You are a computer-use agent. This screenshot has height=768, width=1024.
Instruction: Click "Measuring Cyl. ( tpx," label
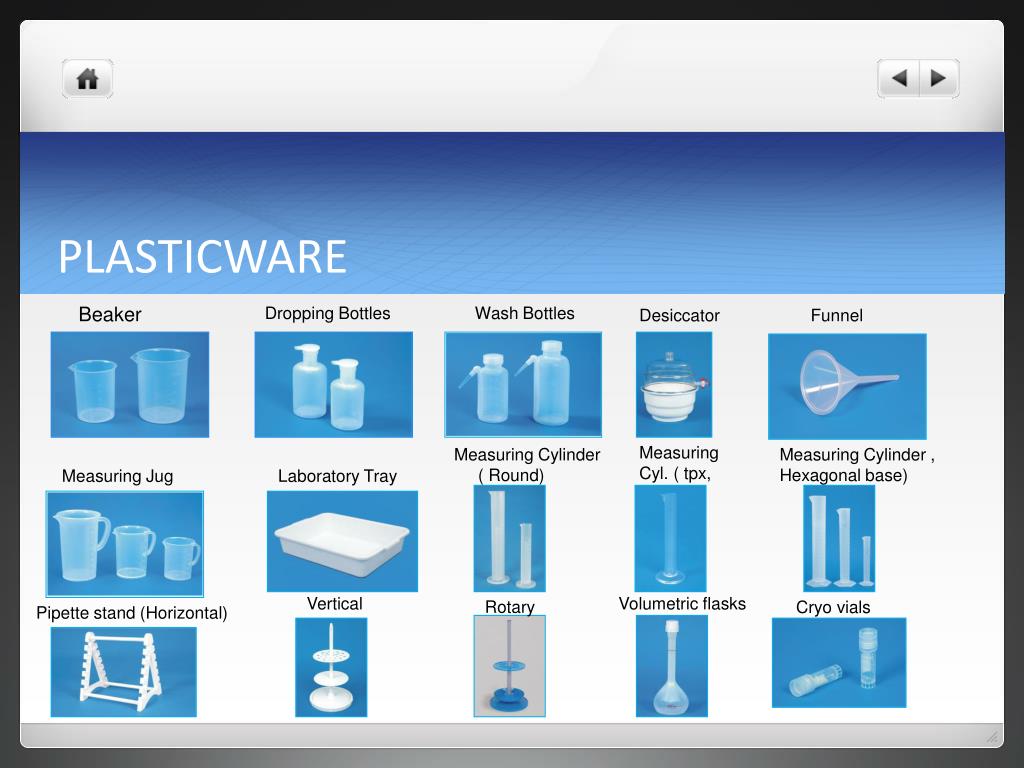click(x=679, y=463)
